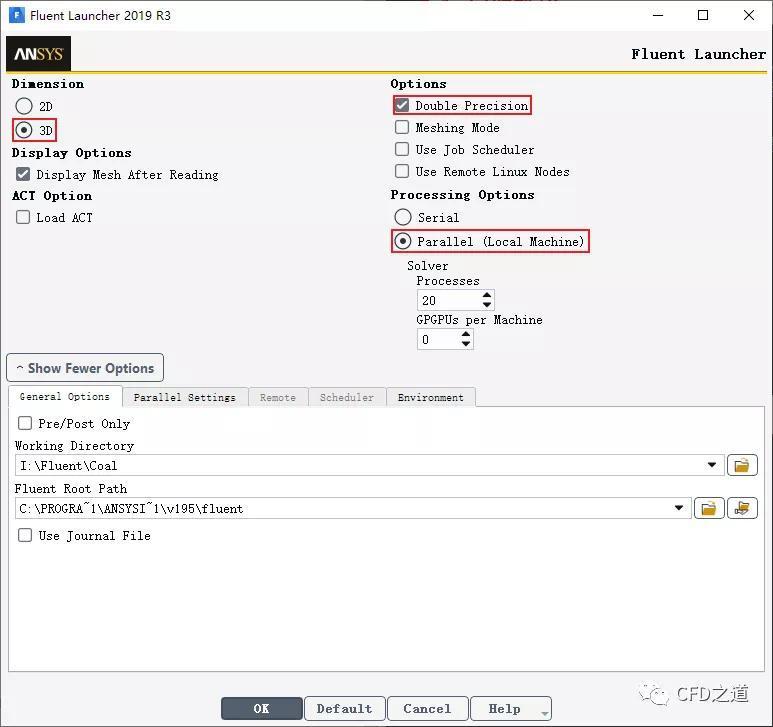Click reset Fluent Root Path icon
This screenshot has height=727, width=773.
coord(742,508)
